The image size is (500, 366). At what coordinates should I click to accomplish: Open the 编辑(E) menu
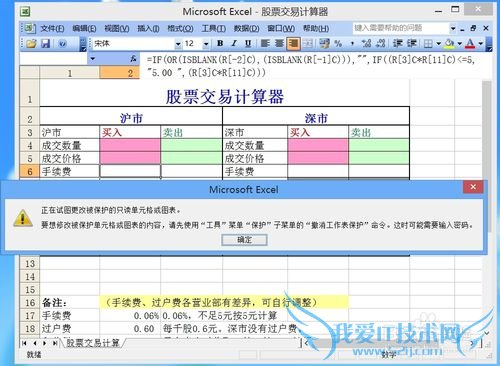point(84,28)
